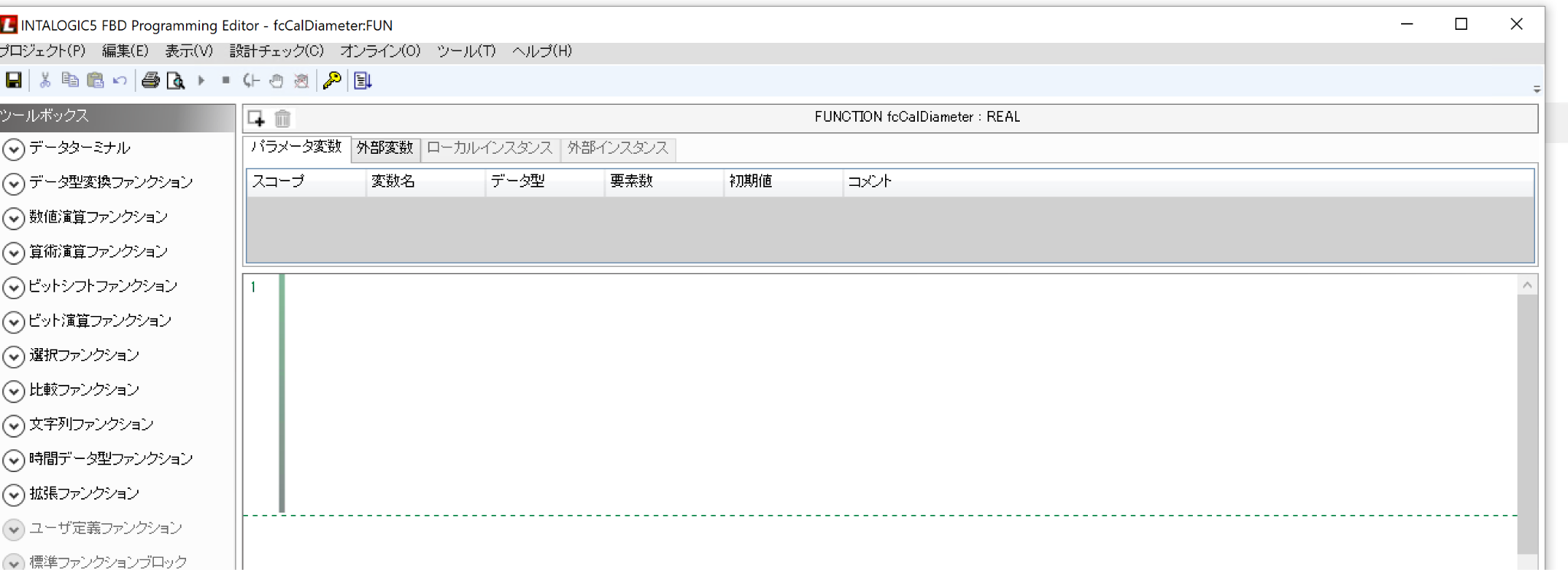
Task: Click the yellow key icon
Action: [x=332, y=80]
